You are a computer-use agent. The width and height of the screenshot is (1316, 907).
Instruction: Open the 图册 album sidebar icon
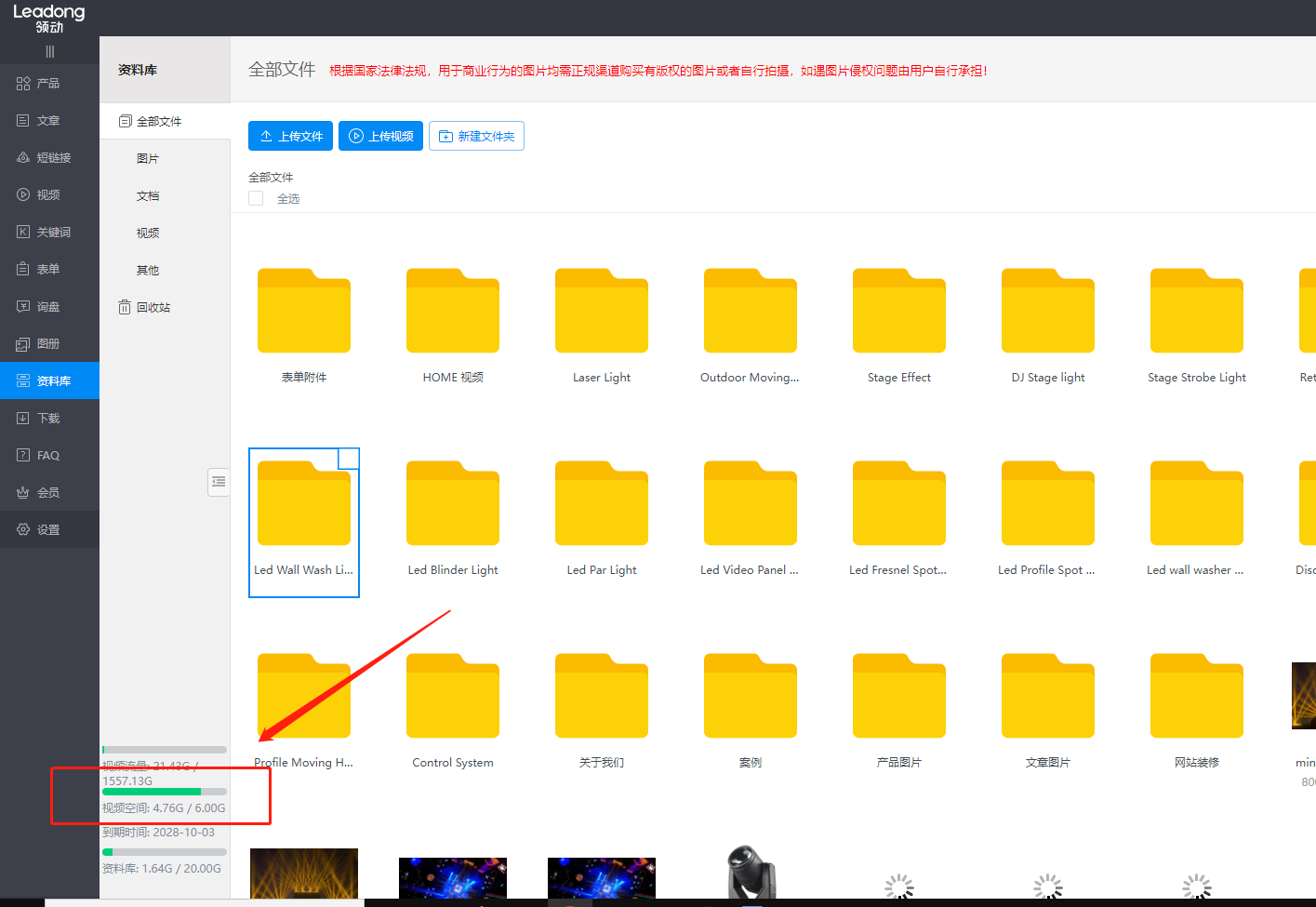click(23, 344)
